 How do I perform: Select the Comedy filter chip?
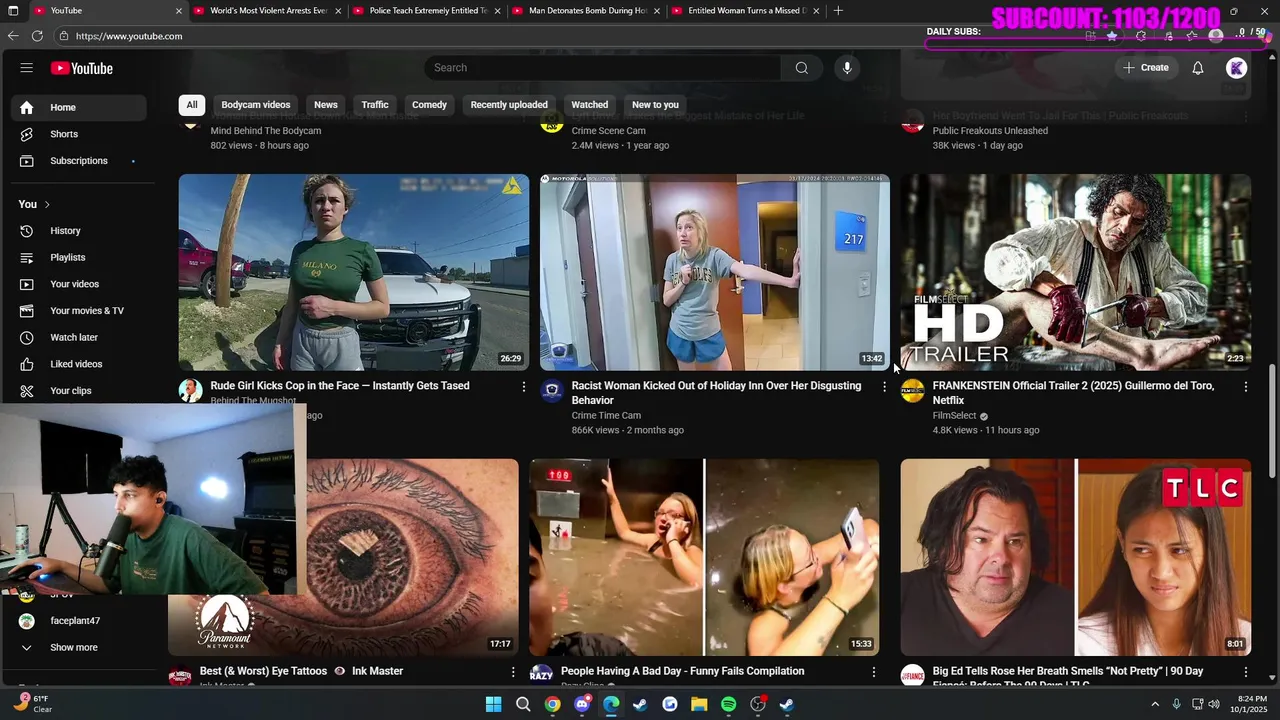click(429, 105)
